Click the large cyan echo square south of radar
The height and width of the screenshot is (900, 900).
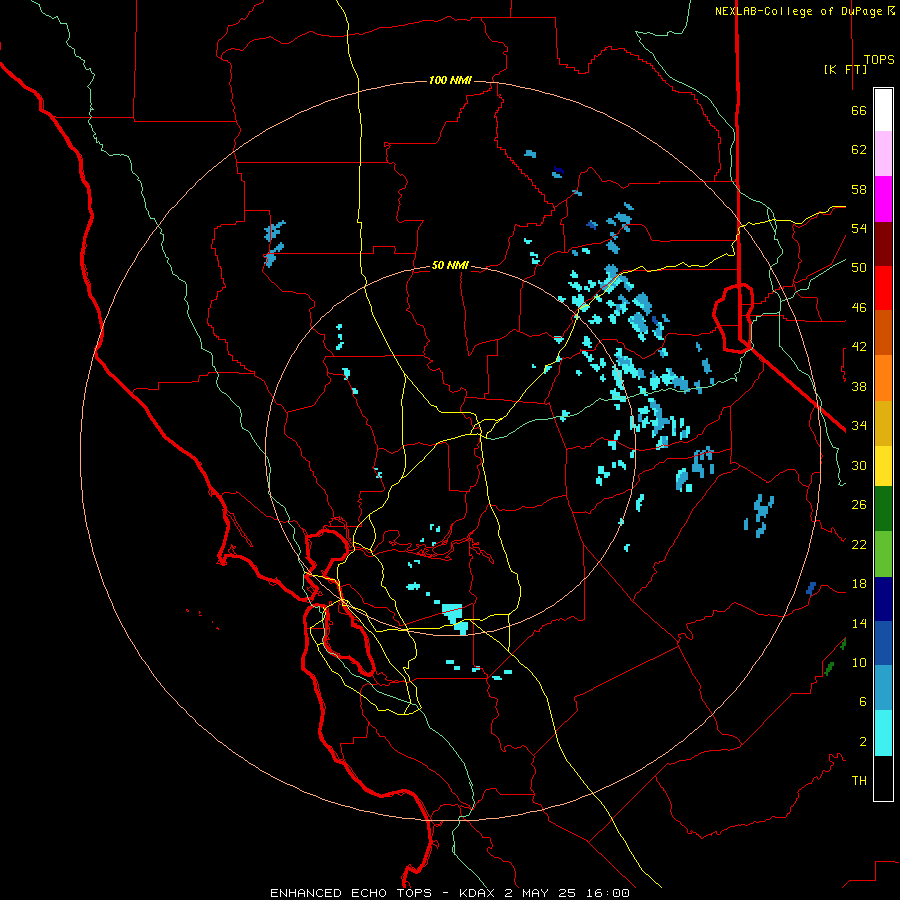tap(453, 613)
